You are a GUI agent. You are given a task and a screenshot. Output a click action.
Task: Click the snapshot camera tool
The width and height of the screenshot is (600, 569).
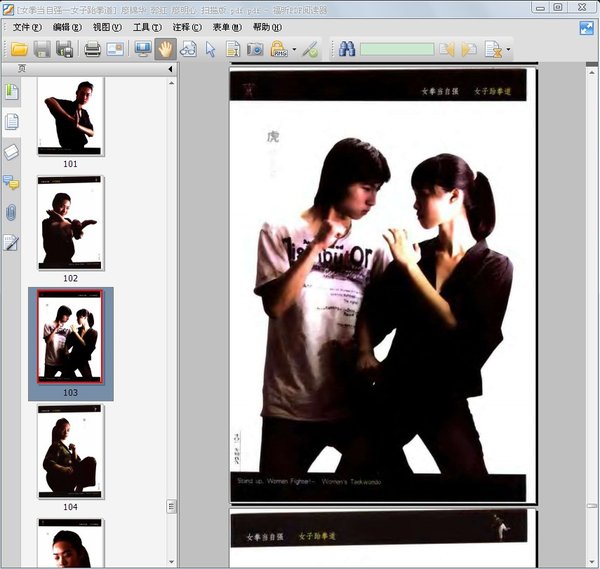pos(255,49)
